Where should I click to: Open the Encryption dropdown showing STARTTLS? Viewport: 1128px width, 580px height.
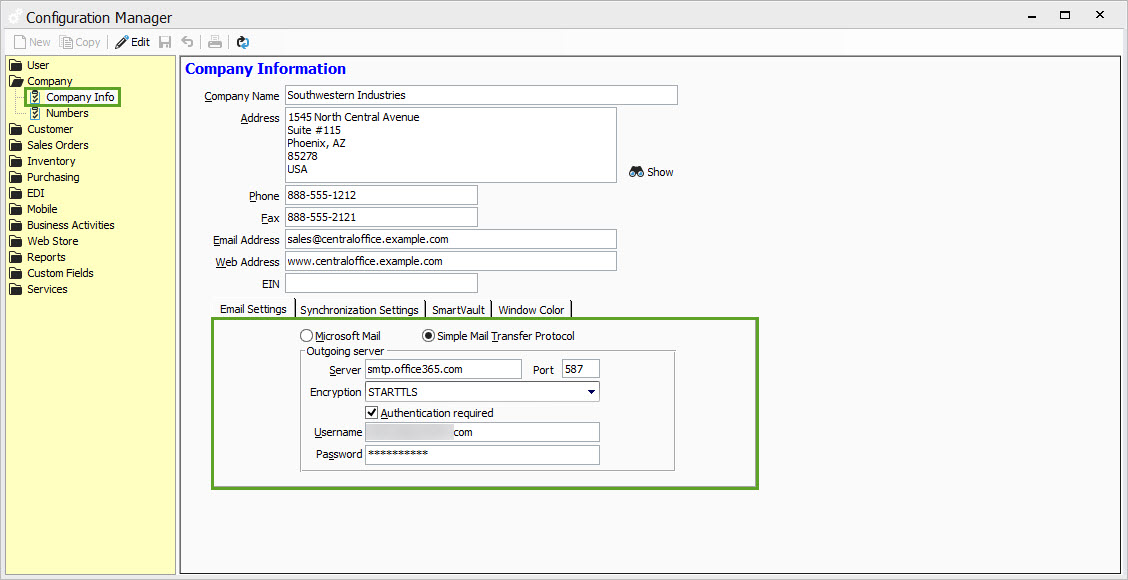tap(483, 391)
